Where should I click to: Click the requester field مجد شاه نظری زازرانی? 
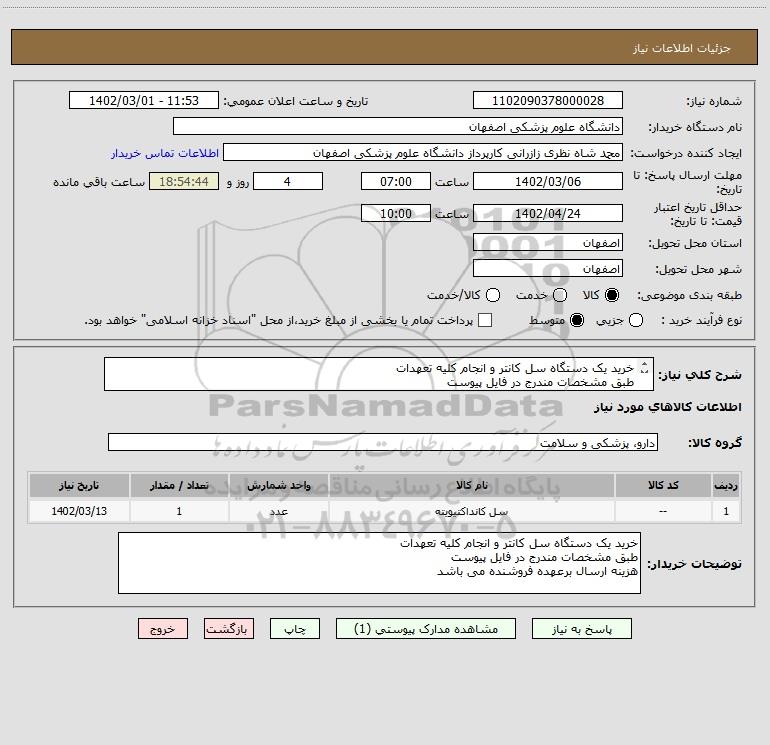[423, 152]
